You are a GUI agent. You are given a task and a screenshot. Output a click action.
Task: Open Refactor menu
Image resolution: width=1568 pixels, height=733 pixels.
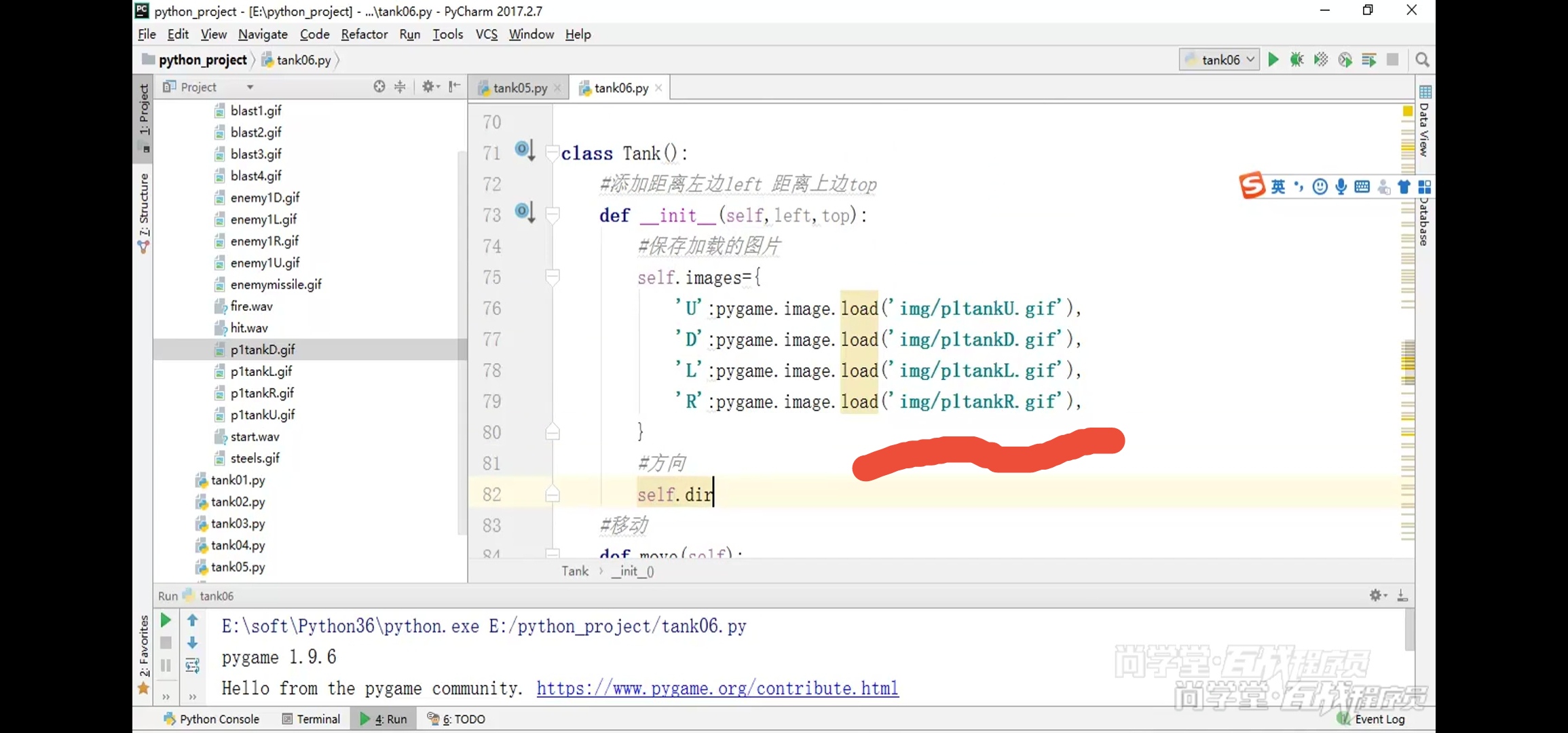(365, 34)
